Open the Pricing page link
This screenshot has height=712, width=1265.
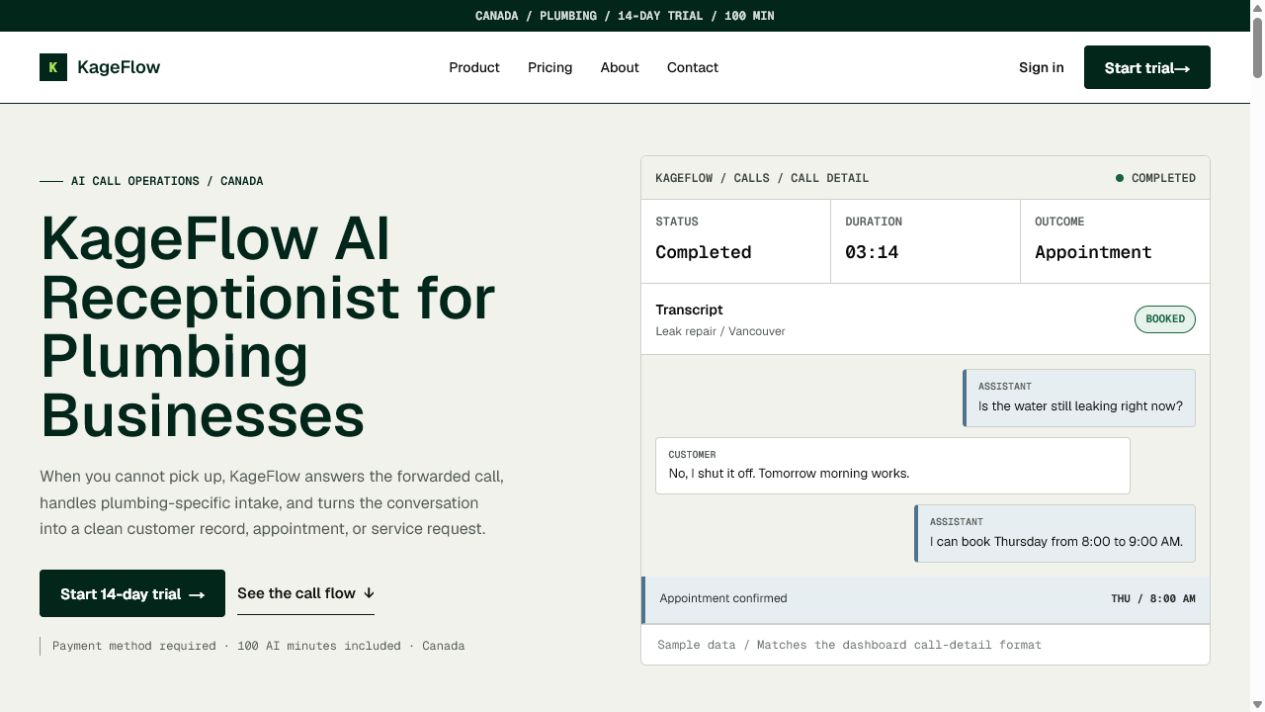click(550, 67)
